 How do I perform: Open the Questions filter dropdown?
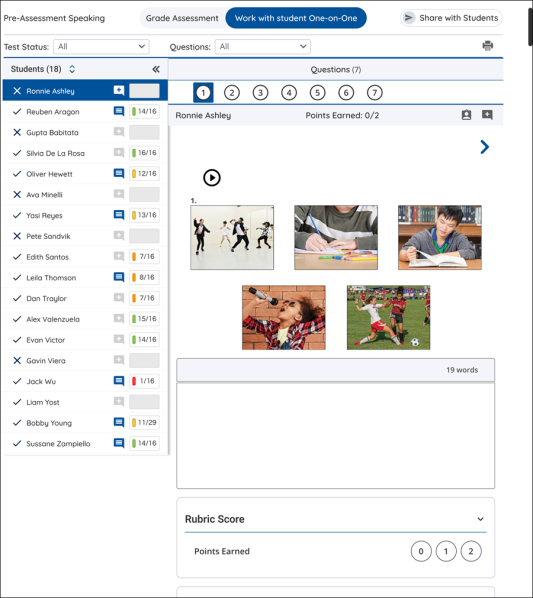coord(263,47)
